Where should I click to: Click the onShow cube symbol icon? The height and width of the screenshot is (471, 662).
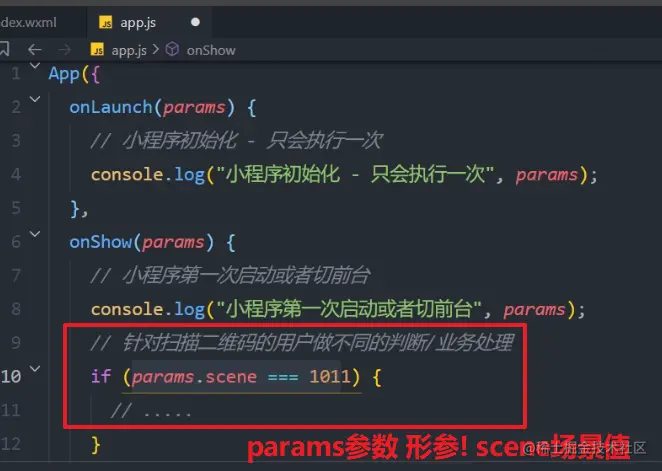(x=172, y=49)
